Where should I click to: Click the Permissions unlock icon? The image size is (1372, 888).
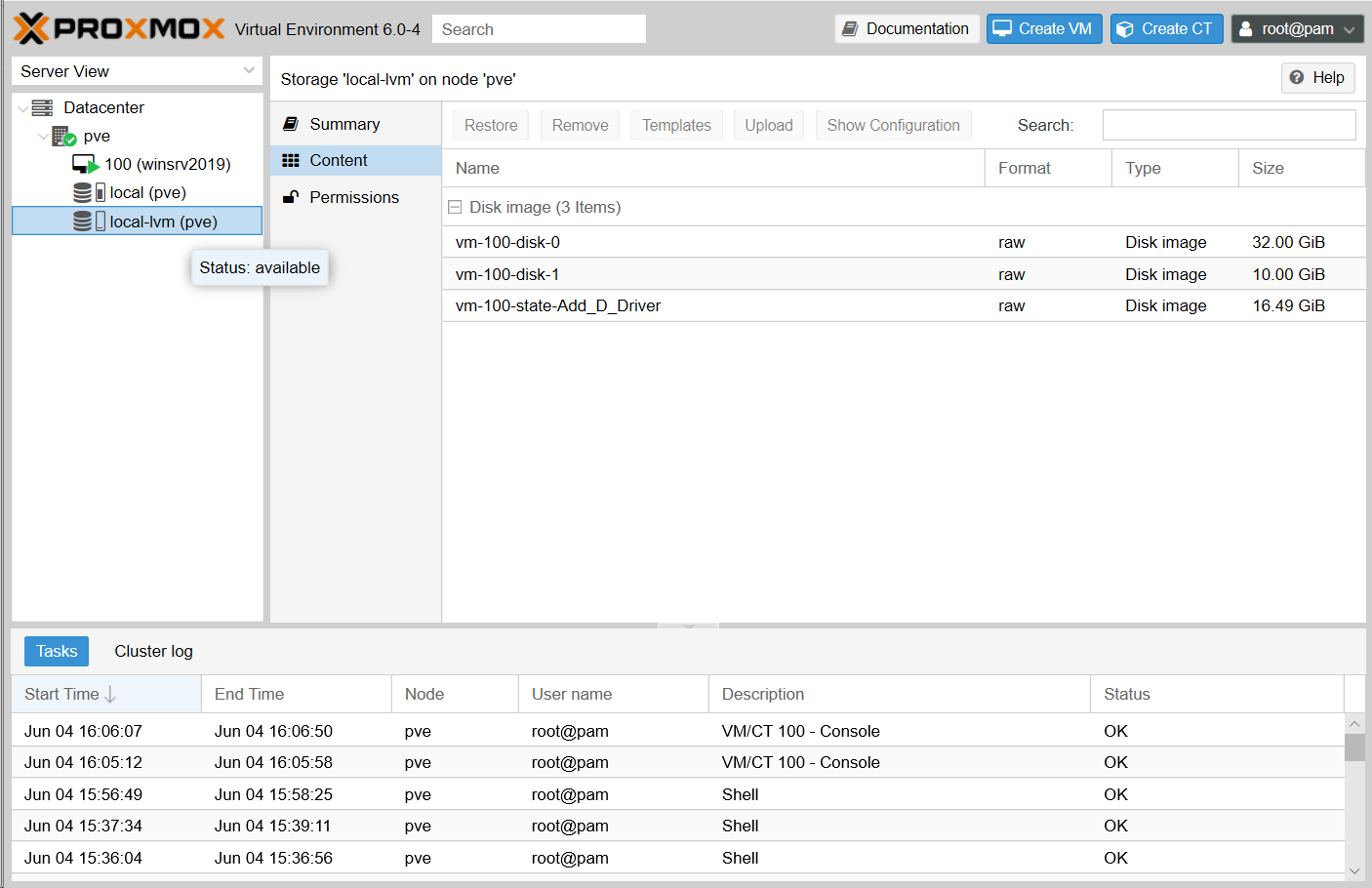(291, 197)
